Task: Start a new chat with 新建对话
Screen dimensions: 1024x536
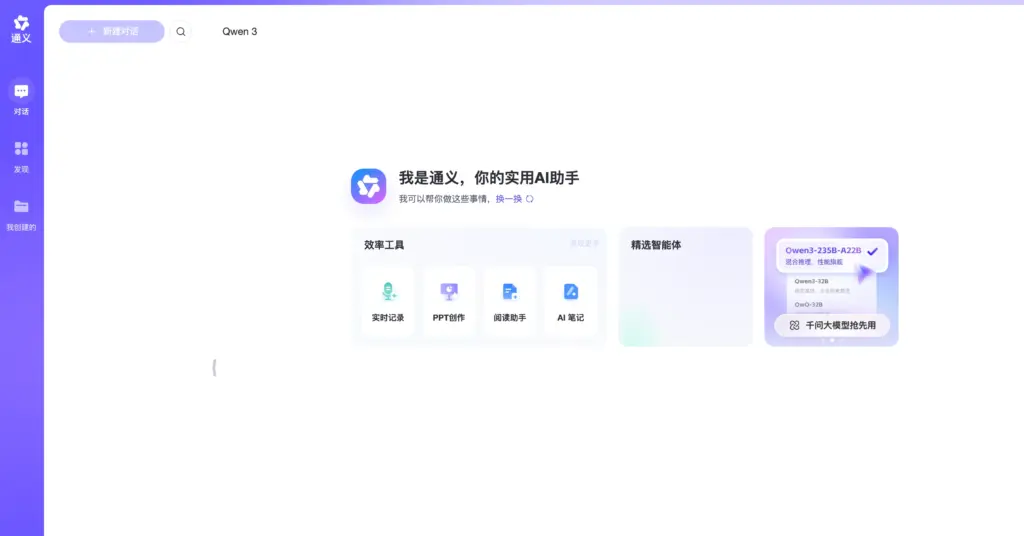Action: (112, 31)
